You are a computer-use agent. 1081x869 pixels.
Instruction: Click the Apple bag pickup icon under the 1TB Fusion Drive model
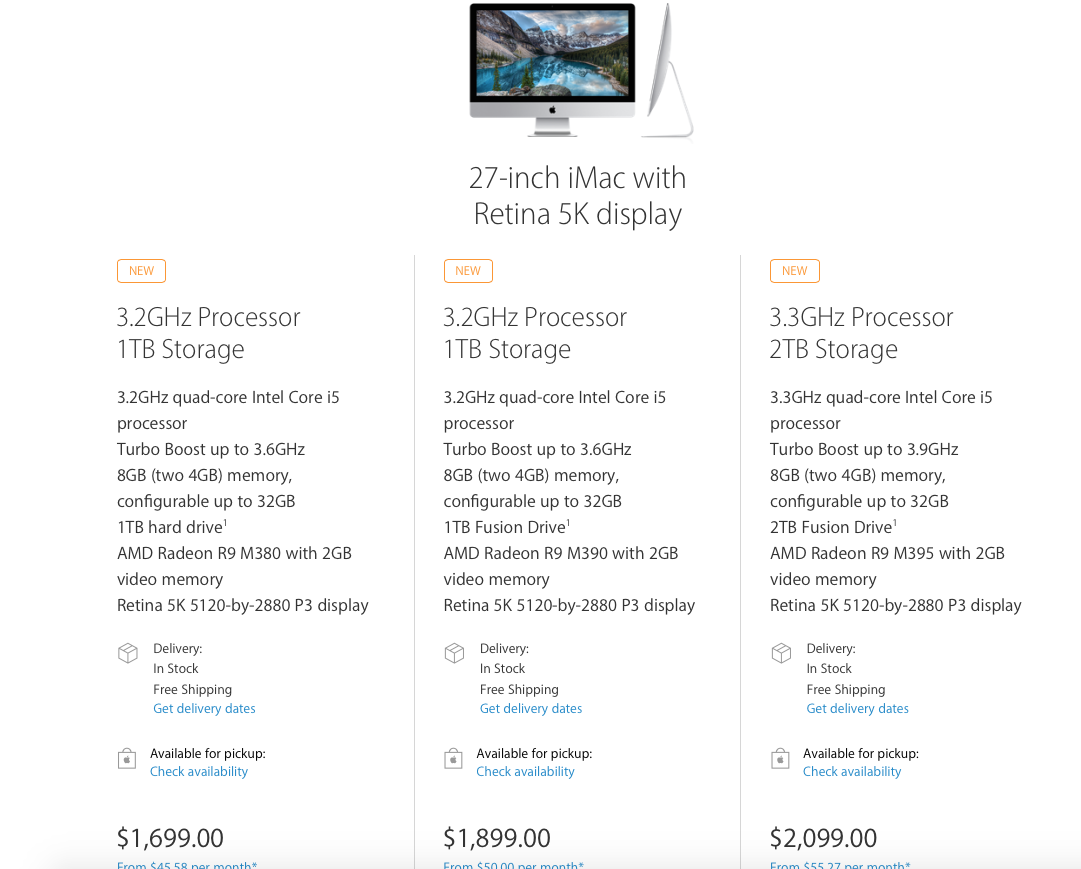click(x=454, y=758)
